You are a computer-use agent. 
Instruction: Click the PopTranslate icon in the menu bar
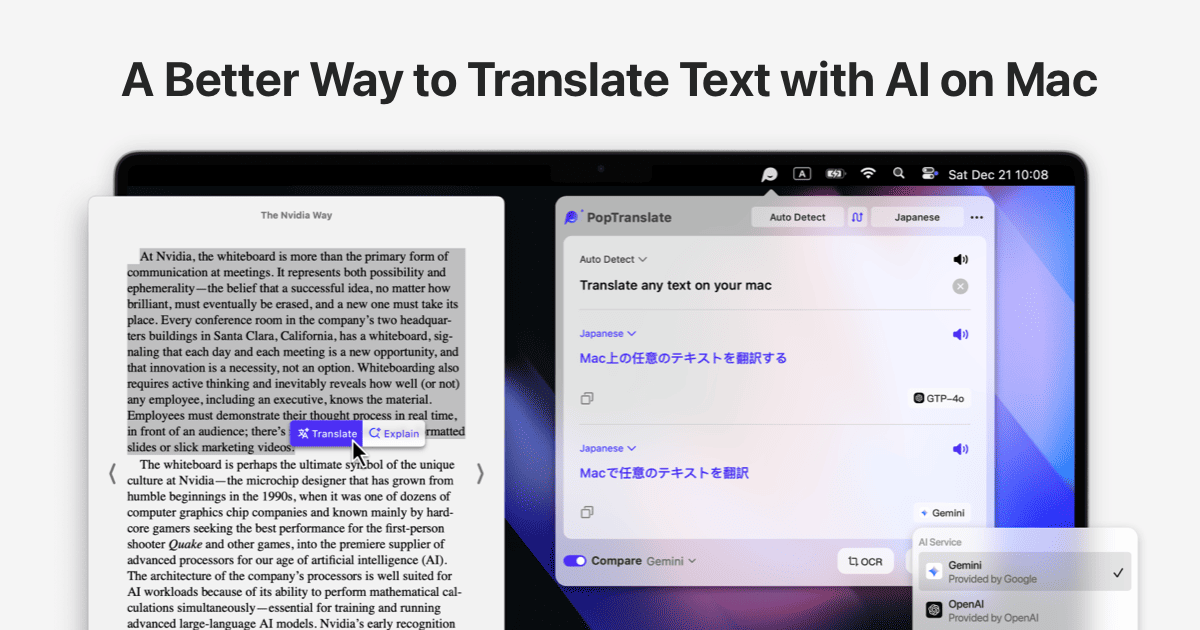point(769,173)
